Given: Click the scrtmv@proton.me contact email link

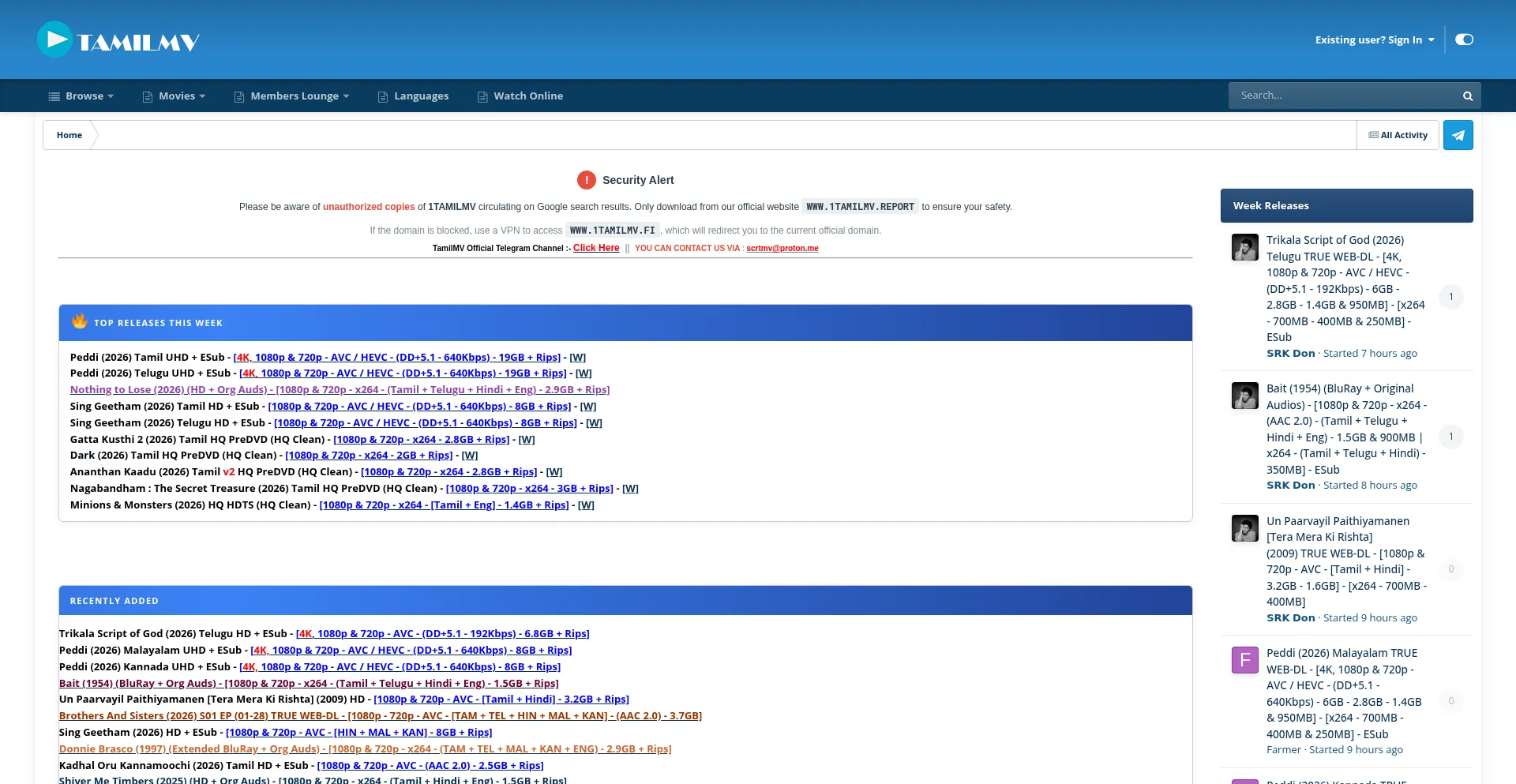Looking at the screenshot, I should [x=782, y=248].
